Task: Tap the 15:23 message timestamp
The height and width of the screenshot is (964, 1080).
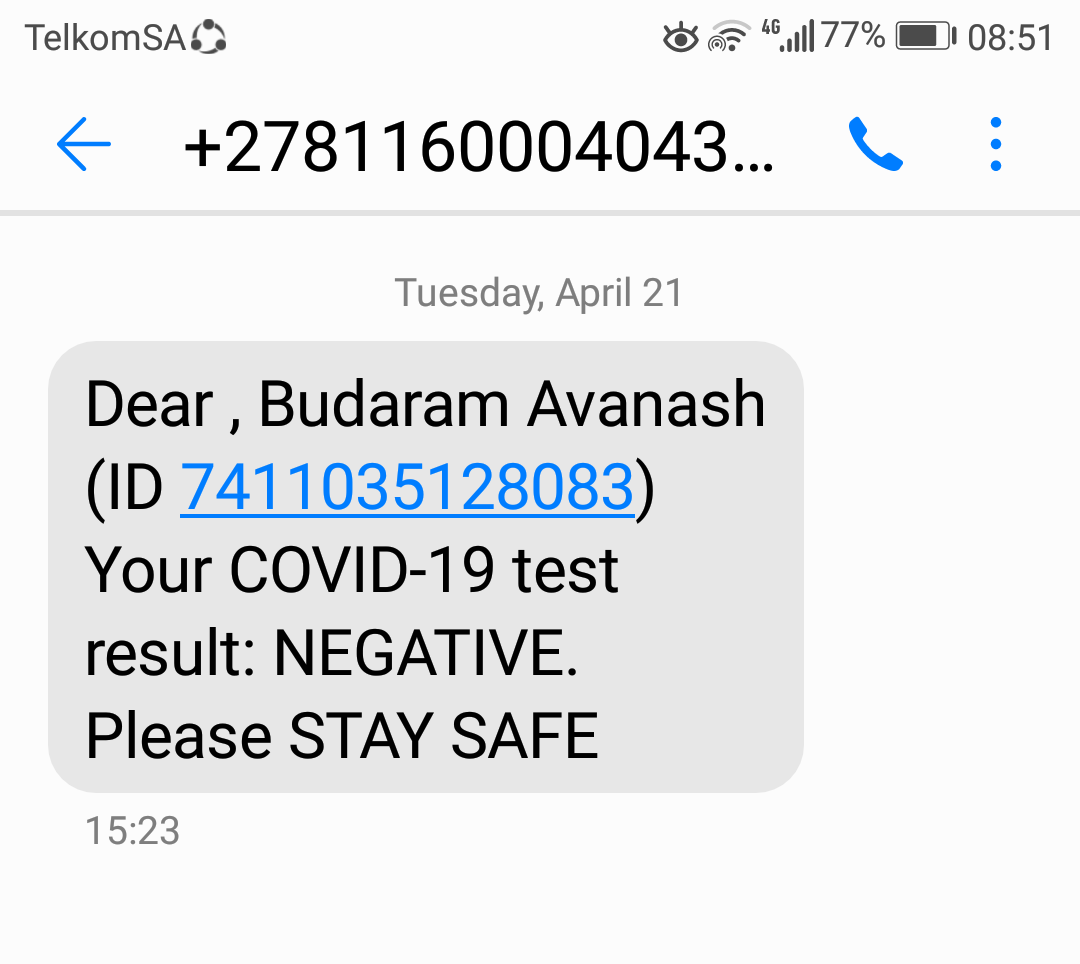Action: click(132, 830)
